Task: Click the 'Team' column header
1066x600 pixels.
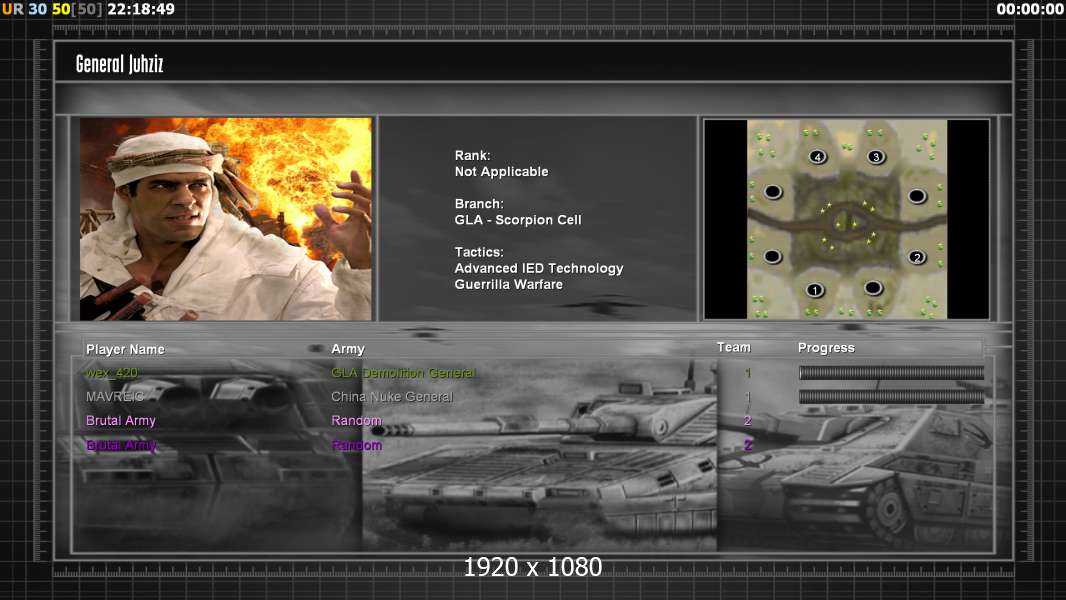Action: (734, 347)
